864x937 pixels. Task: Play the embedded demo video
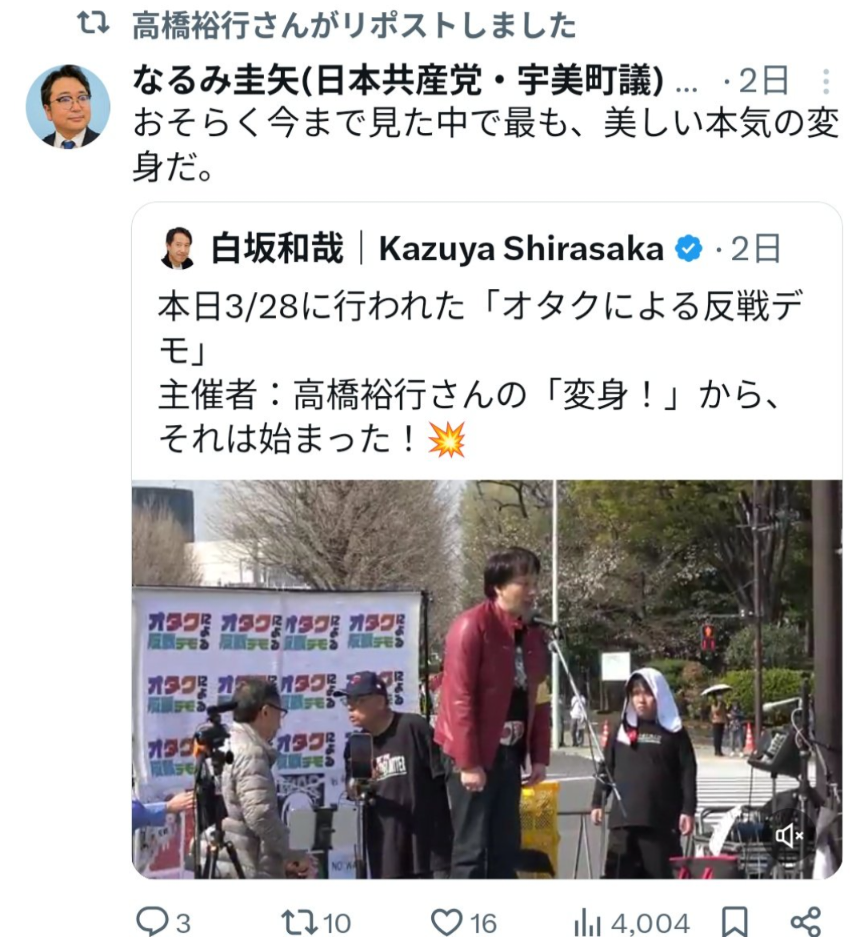pos(487,679)
